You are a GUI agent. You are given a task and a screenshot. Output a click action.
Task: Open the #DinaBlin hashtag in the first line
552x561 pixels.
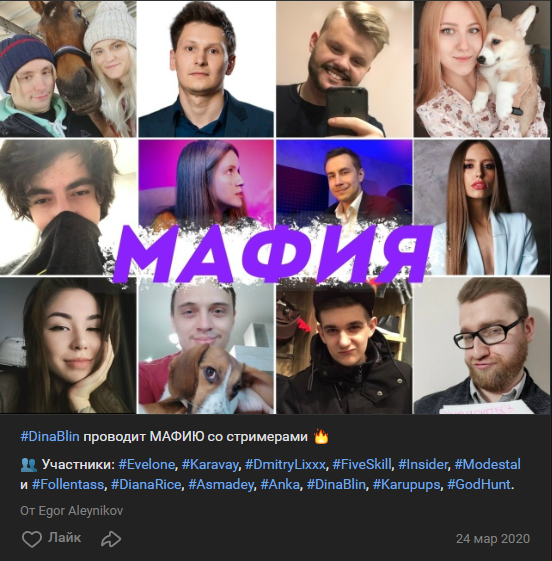[x=50, y=437]
